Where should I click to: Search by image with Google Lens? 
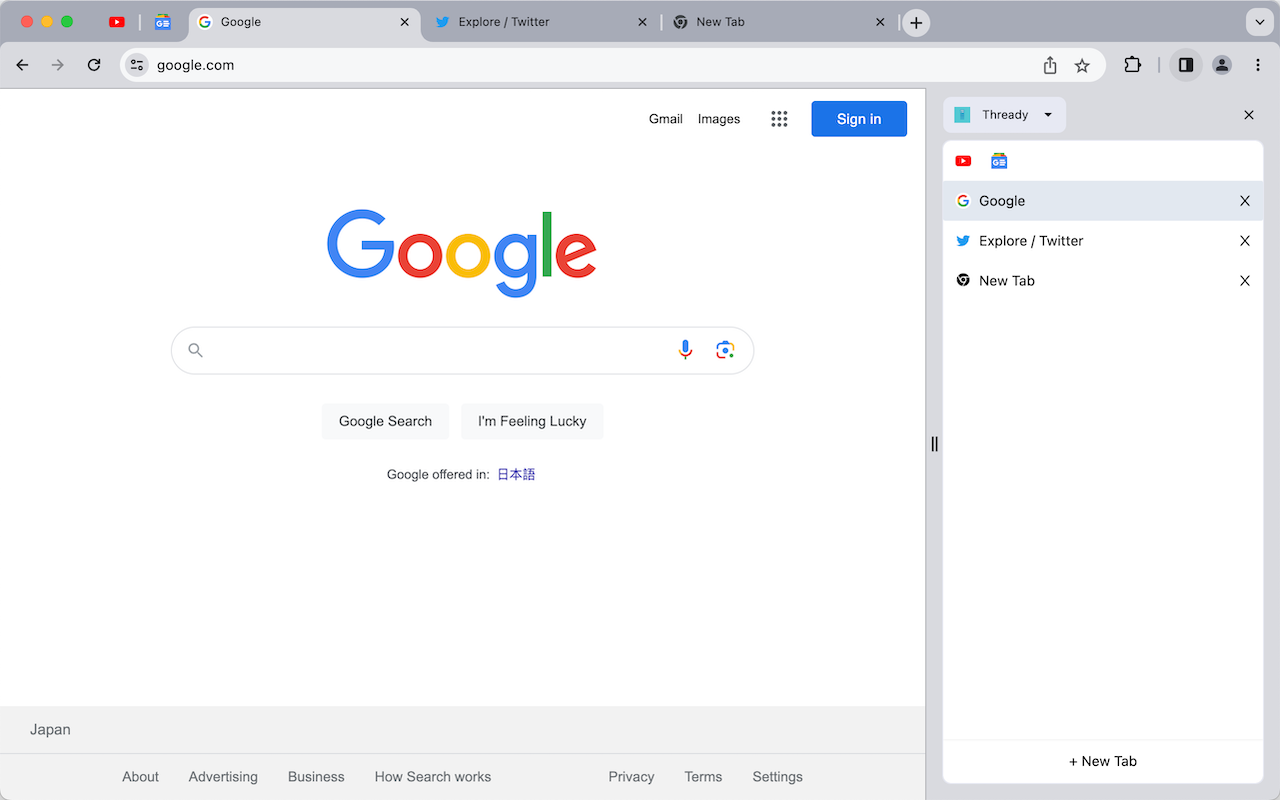725,350
